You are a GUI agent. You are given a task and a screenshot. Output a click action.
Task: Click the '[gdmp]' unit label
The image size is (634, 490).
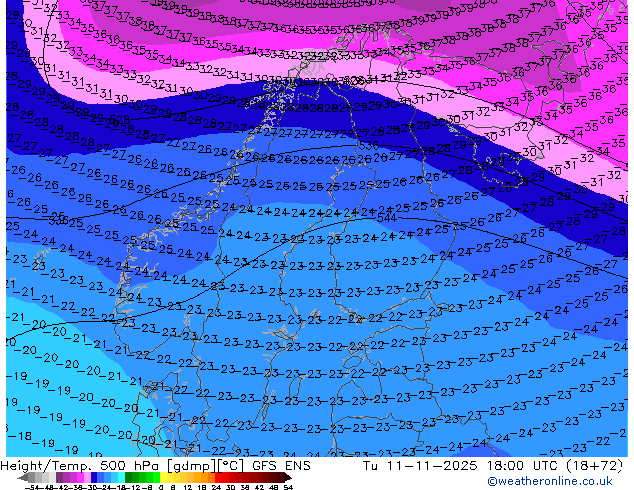[191, 466]
